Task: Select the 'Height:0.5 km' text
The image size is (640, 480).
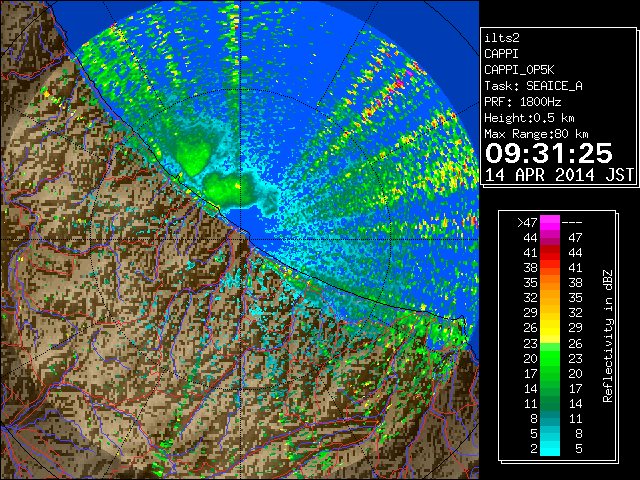Action: click(529, 118)
